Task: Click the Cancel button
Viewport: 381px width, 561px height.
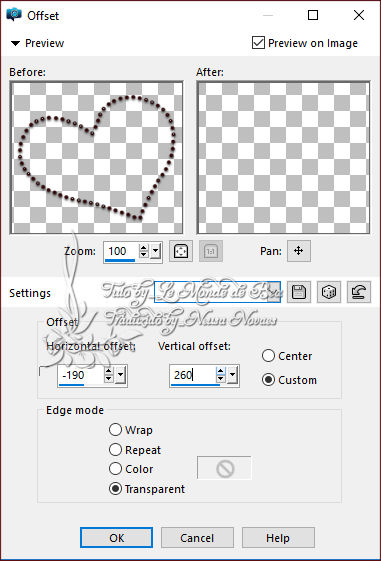Action: 197,538
